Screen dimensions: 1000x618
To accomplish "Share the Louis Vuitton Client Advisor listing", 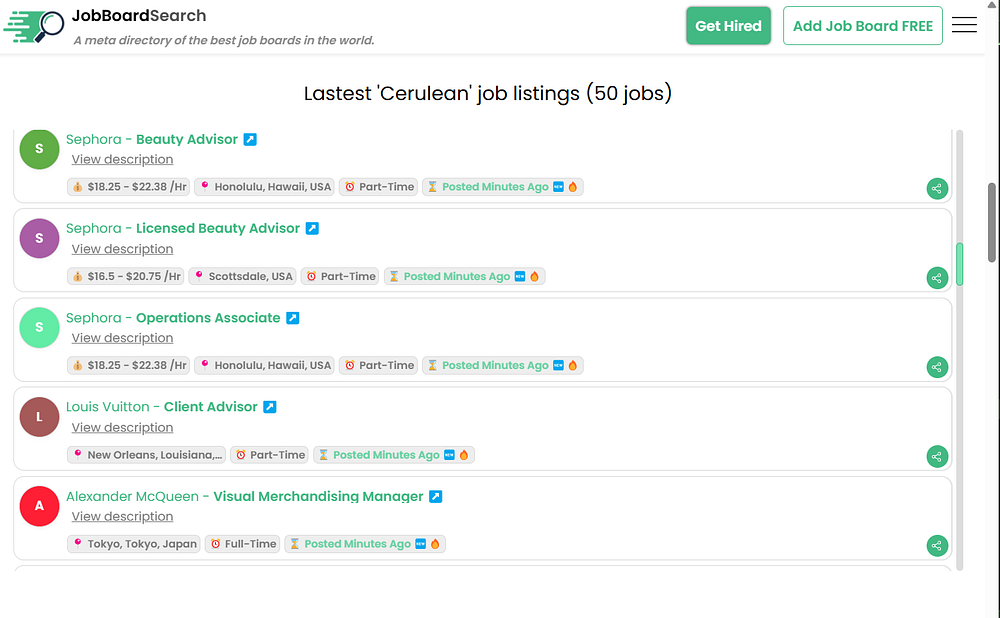I will 937,457.
